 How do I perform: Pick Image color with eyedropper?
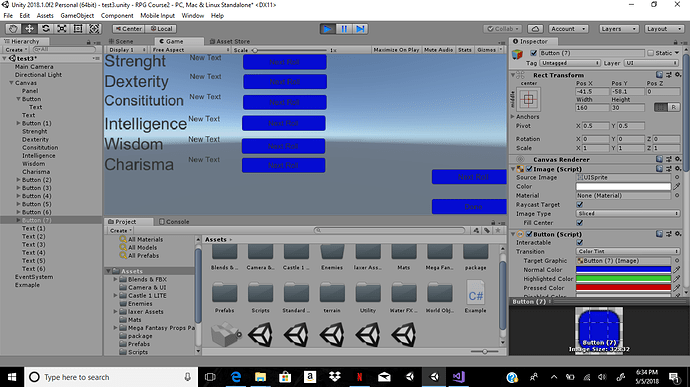pyautogui.click(x=677, y=187)
